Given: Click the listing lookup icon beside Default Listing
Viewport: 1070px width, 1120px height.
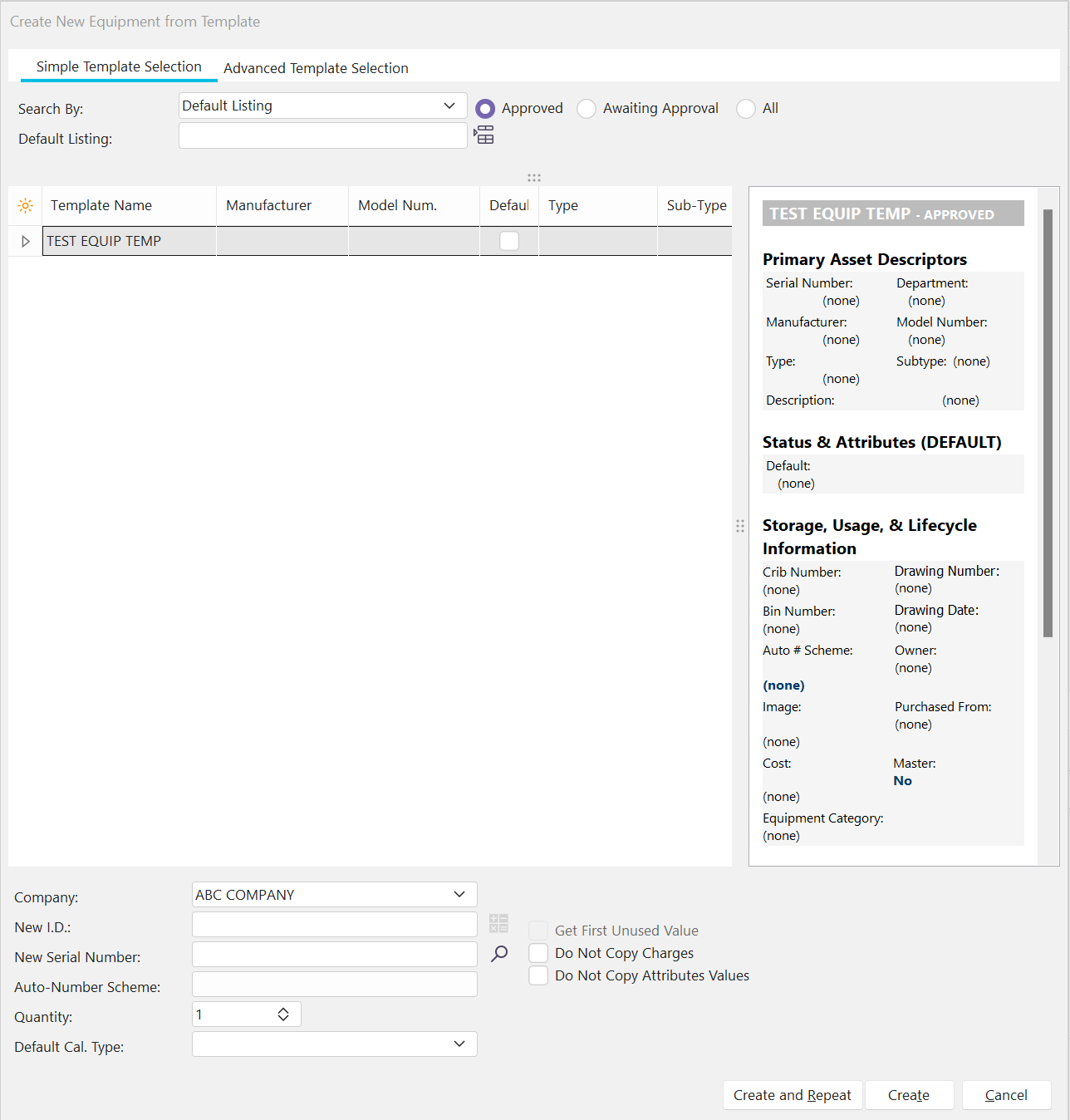Looking at the screenshot, I should click(484, 135).
